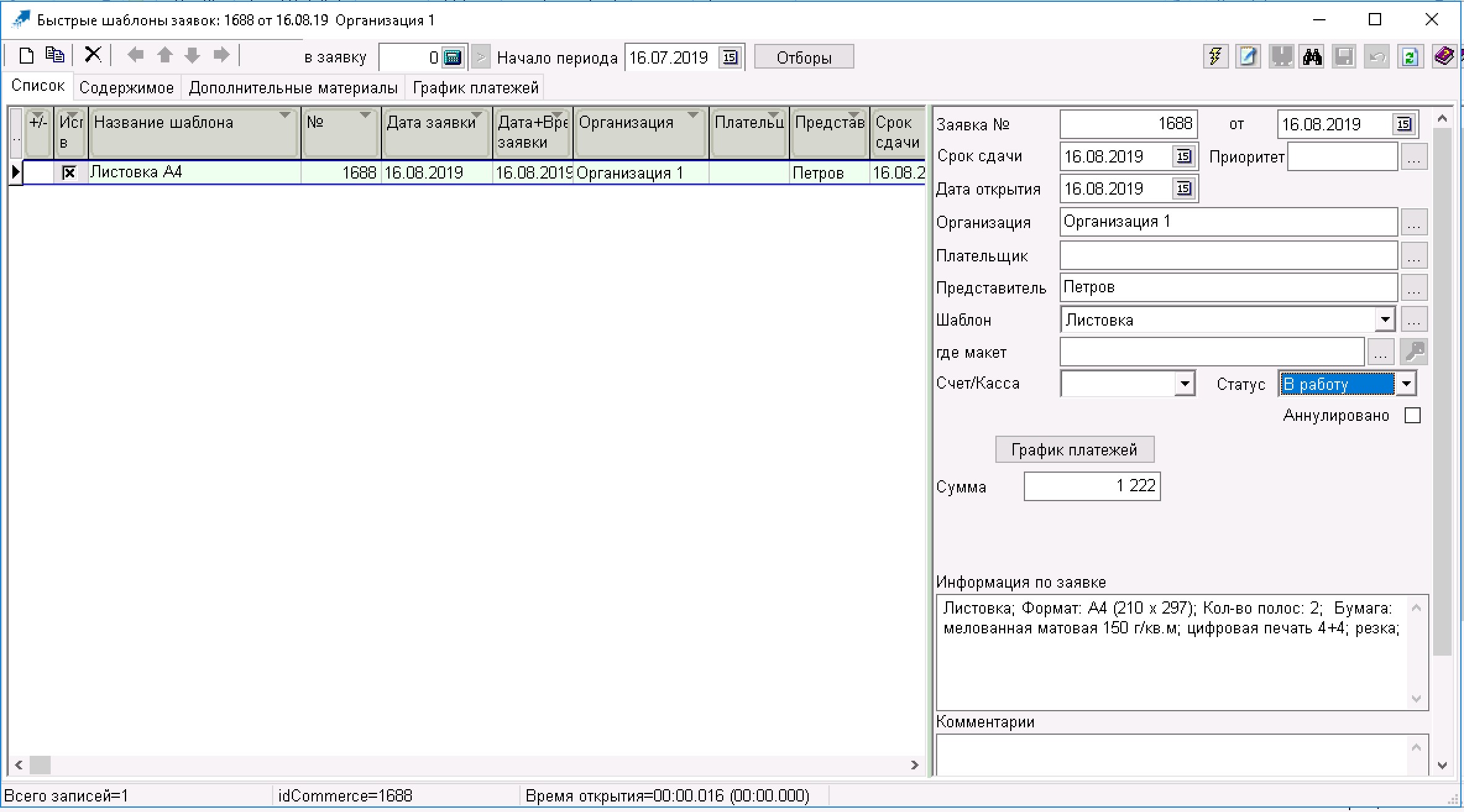The width and height of the screenshot is (1464, 812).
Task: Refresh data with green arrows icon
Action: 1410,57
